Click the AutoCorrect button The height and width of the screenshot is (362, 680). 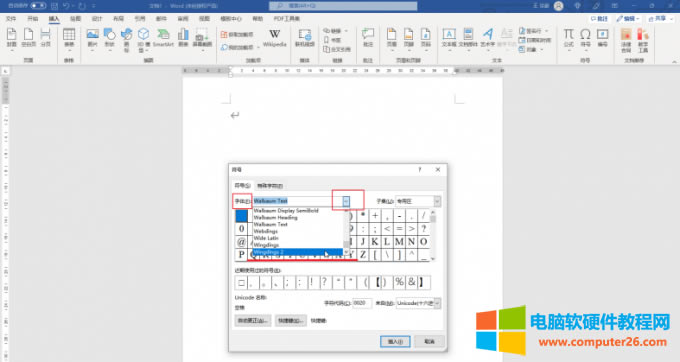[252, 321]
